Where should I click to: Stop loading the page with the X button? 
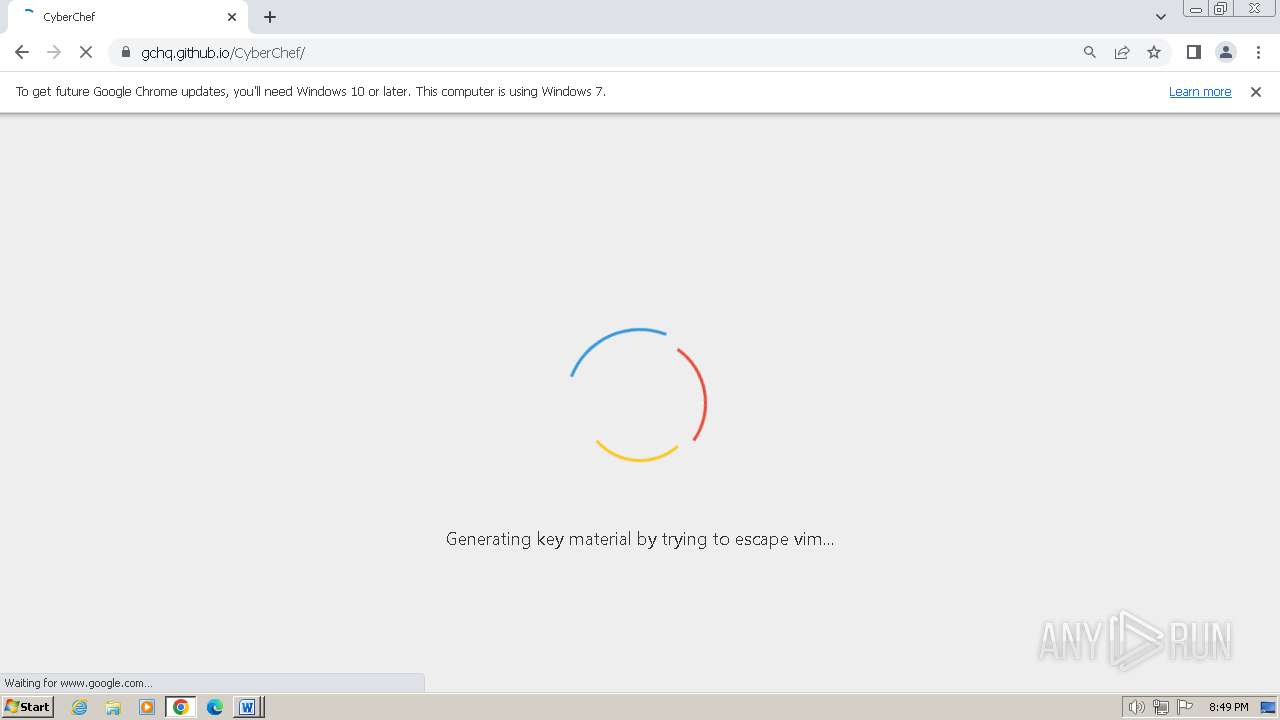click(86, 52)
